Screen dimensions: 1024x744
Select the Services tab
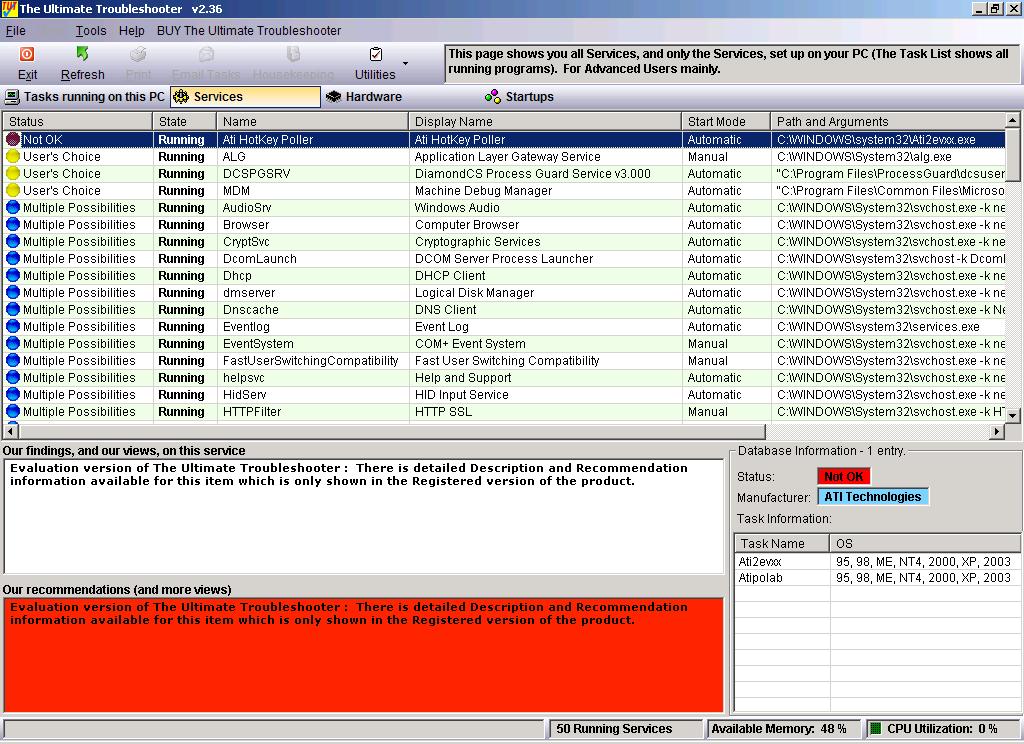246,97
